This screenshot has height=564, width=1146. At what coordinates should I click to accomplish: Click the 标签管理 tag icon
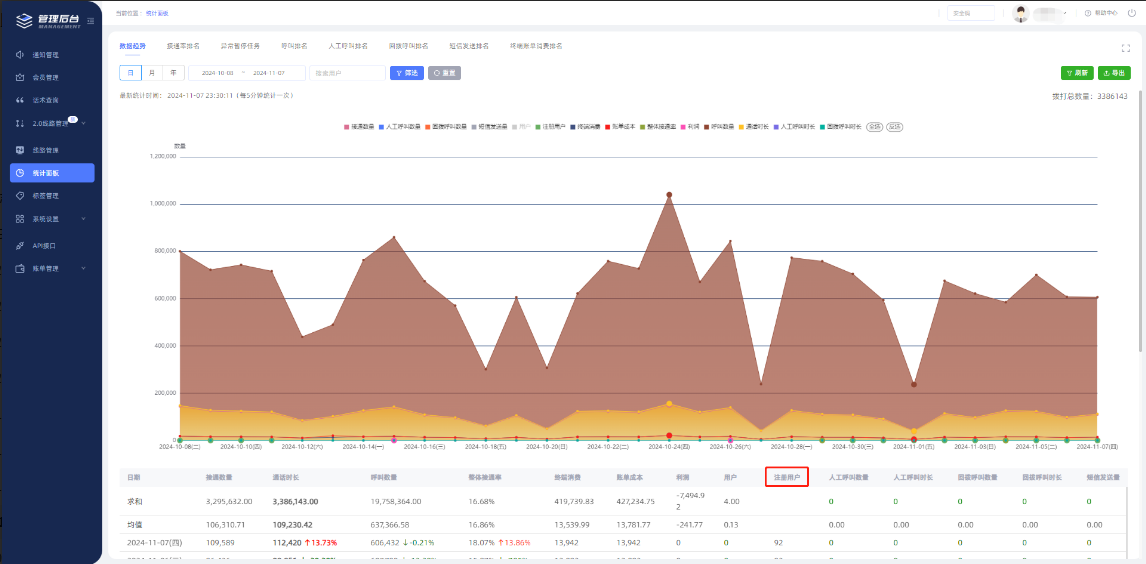21,195
